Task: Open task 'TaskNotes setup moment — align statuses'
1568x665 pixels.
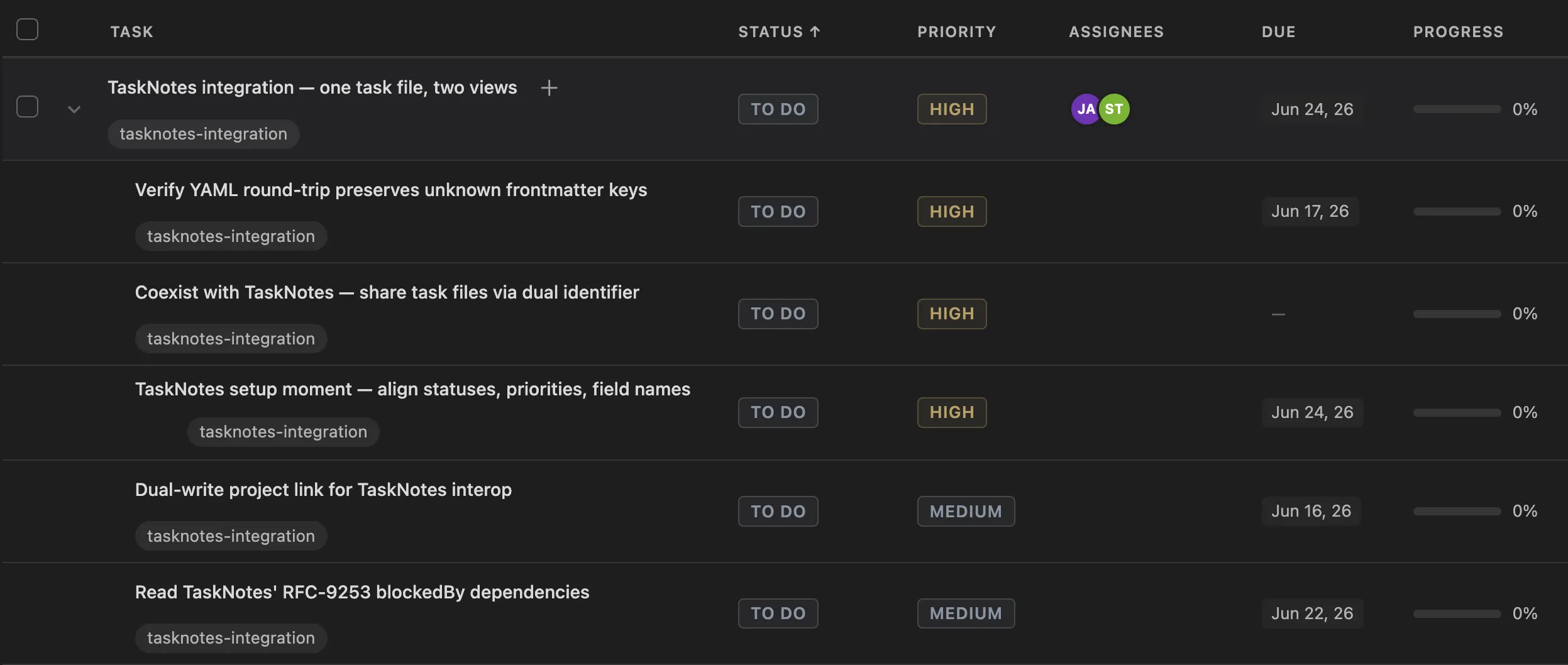Action: [x=412, y=389]
